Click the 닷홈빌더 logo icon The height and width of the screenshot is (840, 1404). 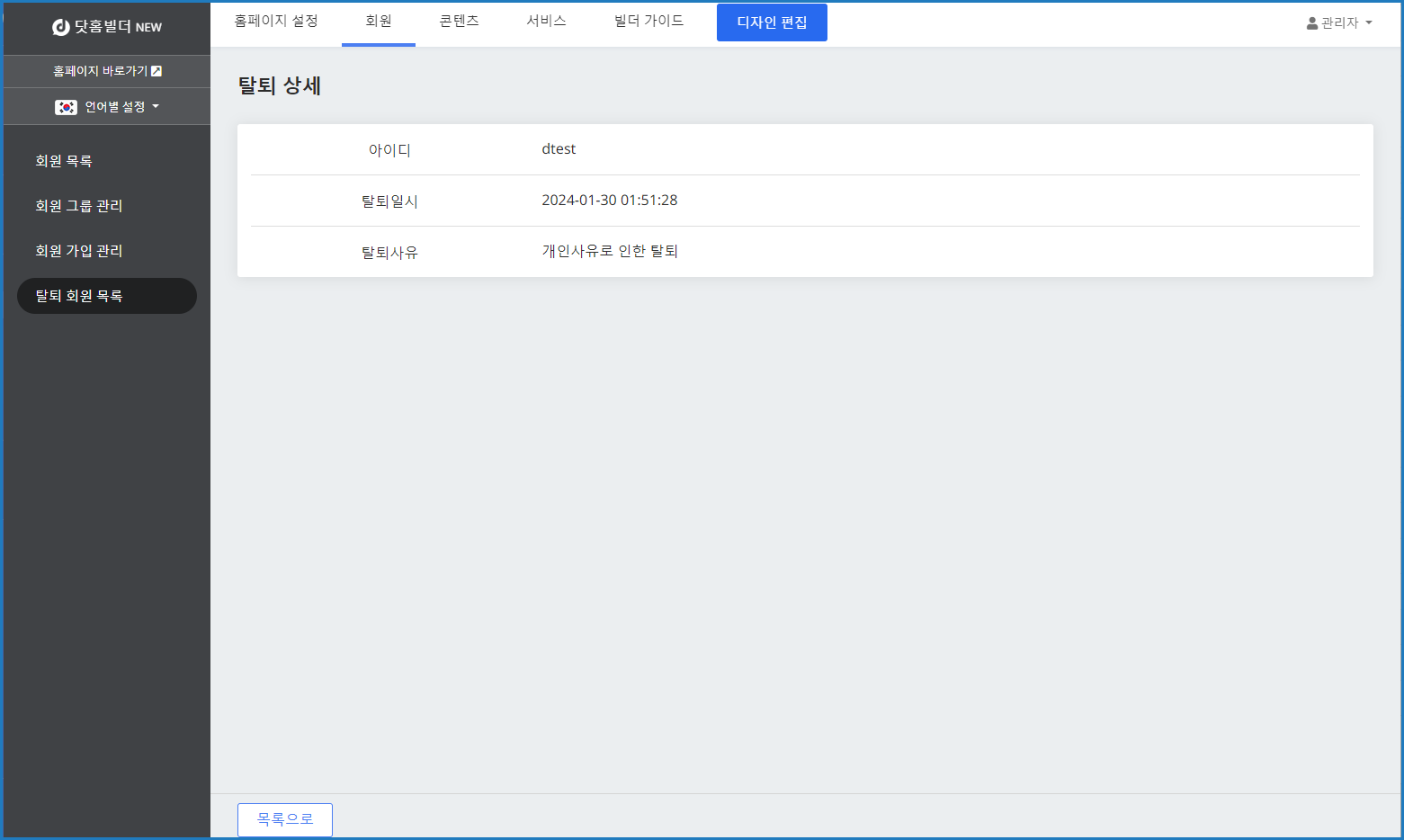[61, 27]
